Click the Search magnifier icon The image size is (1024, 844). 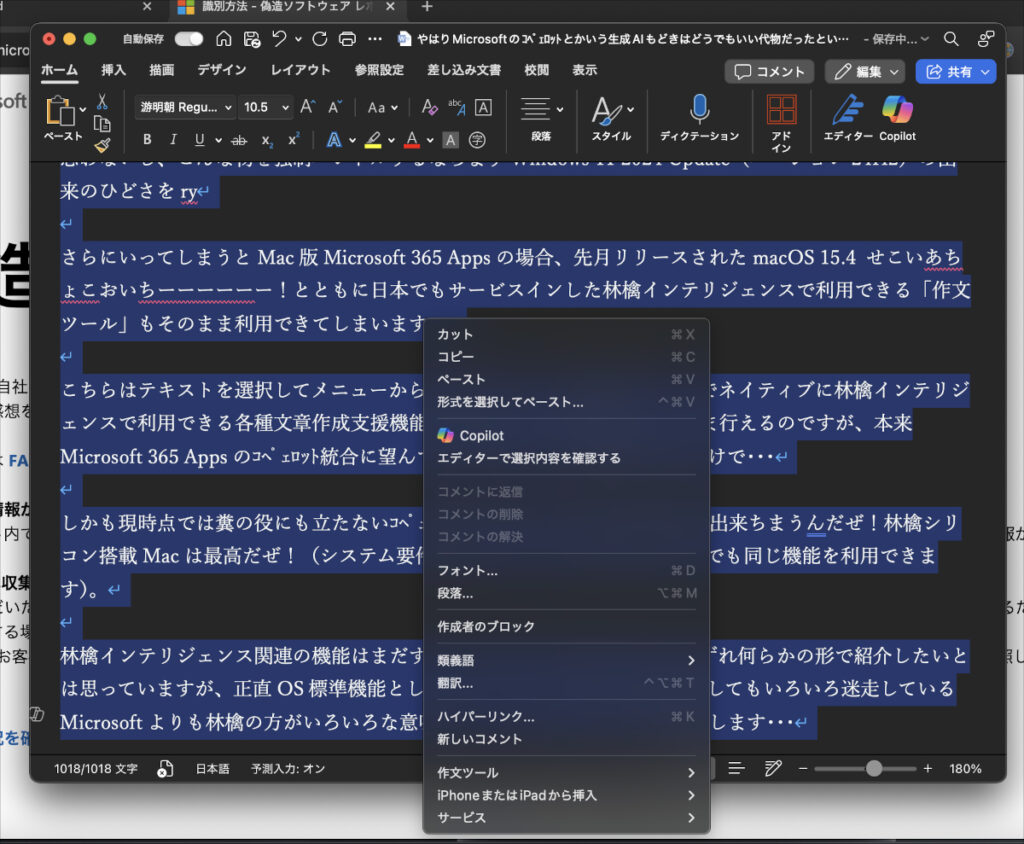951,39
